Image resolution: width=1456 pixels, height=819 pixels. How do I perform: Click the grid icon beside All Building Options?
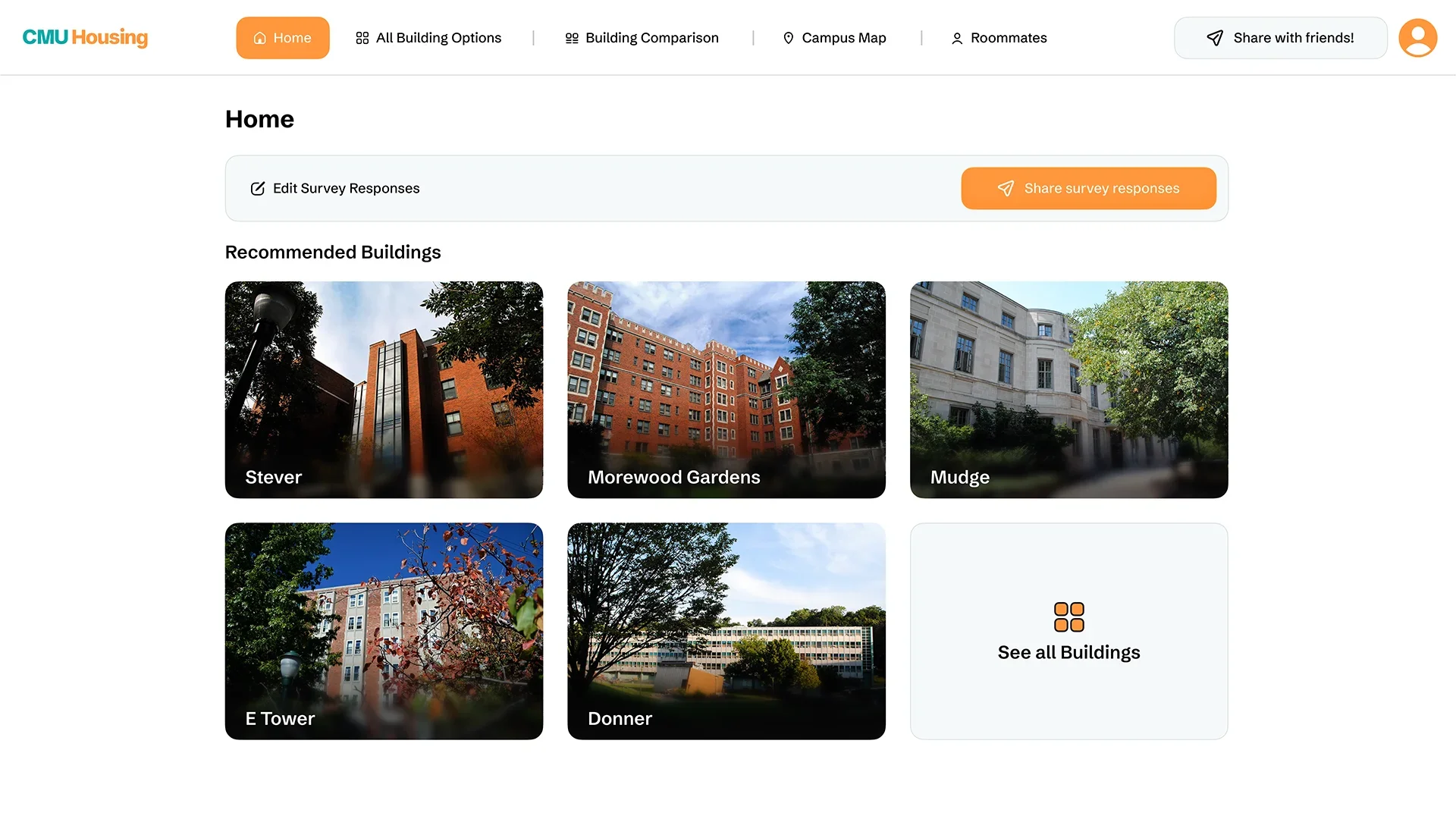[x=362, y=38]
